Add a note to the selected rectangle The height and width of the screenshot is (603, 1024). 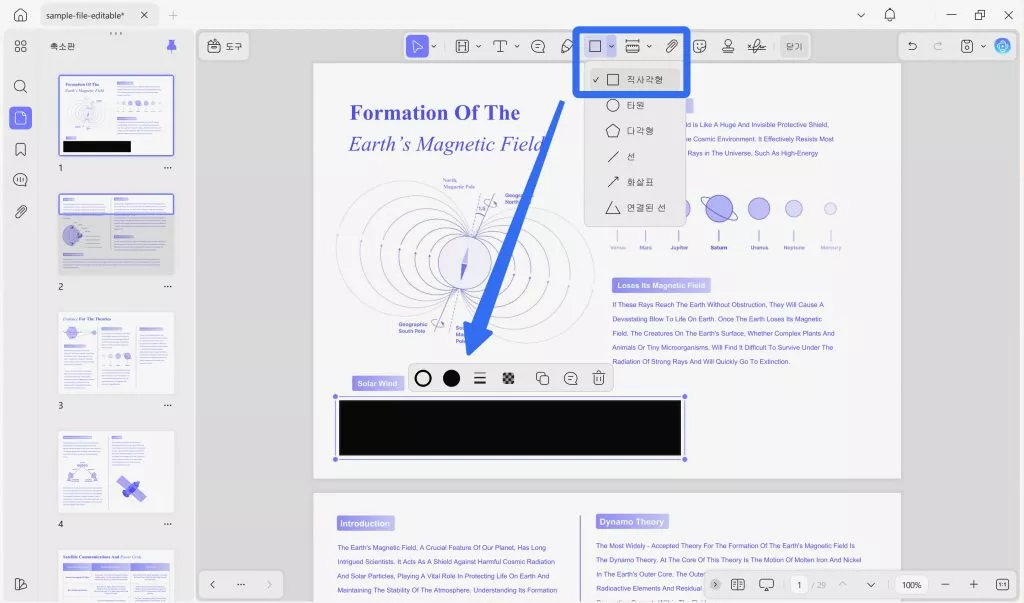pyautogui.click(x=571, y=378)
